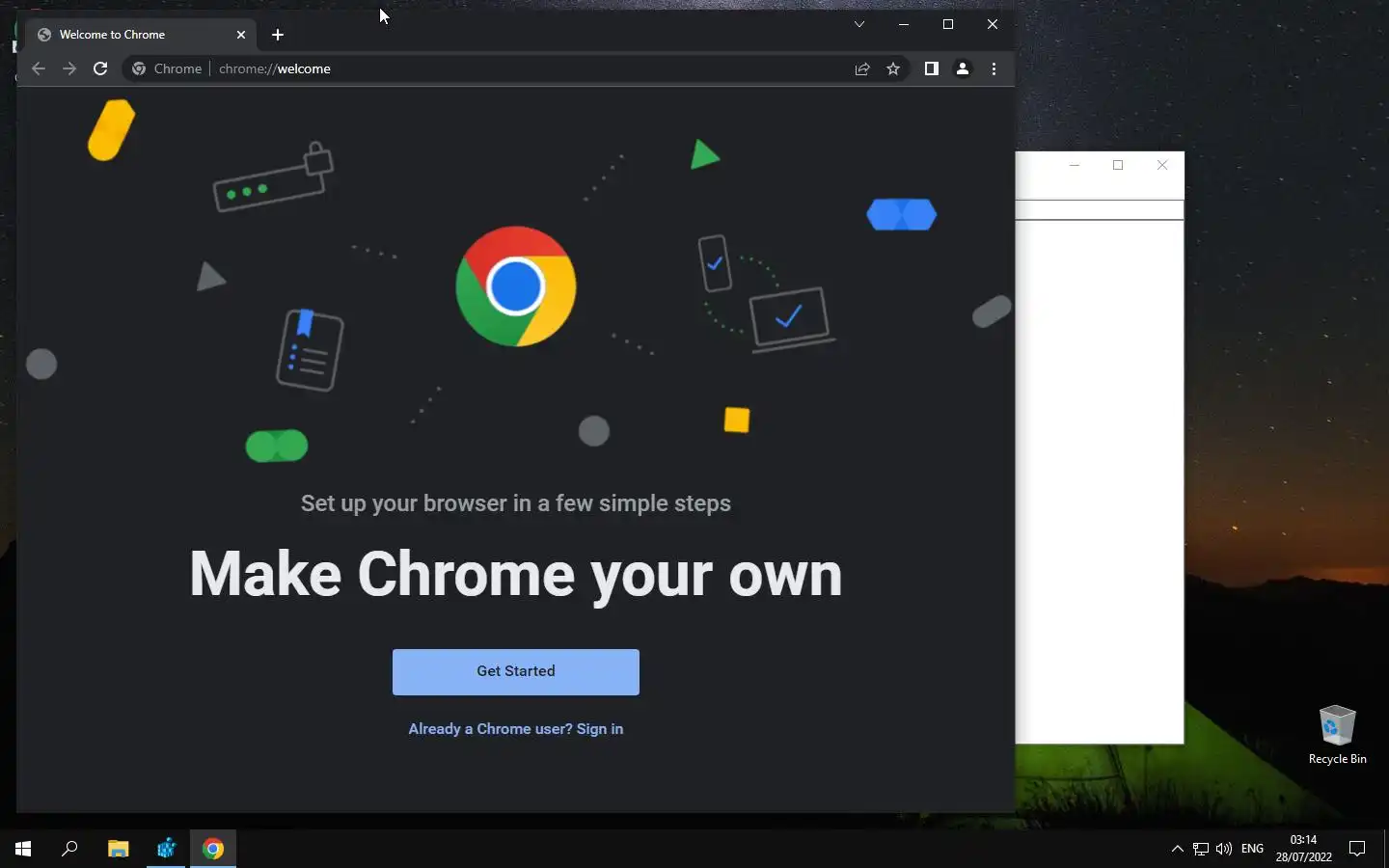This screenshot has height=868, width=1389.
Task: Open the blue gear app on the taskbar
Action: [166, 849]
